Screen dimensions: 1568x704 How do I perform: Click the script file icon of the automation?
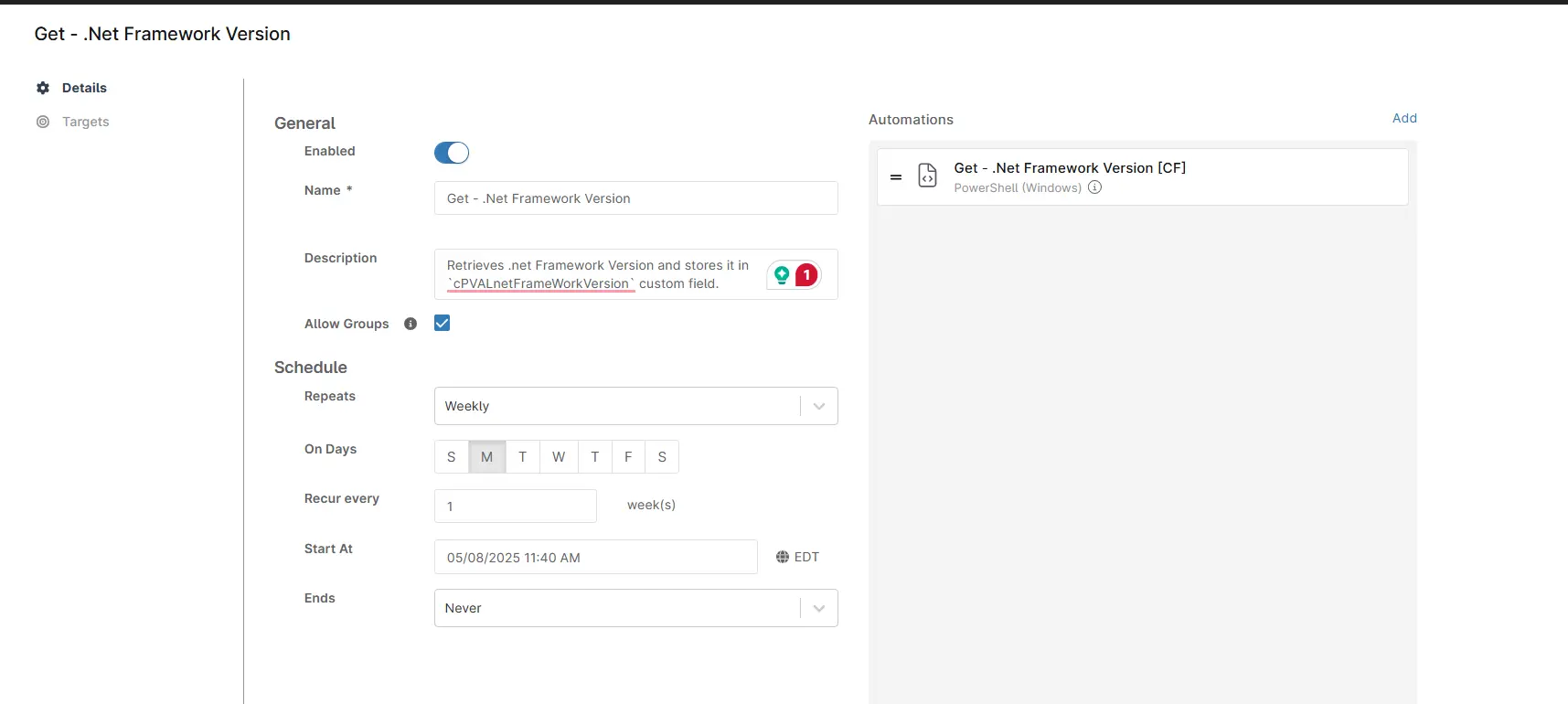pos(927,176)
